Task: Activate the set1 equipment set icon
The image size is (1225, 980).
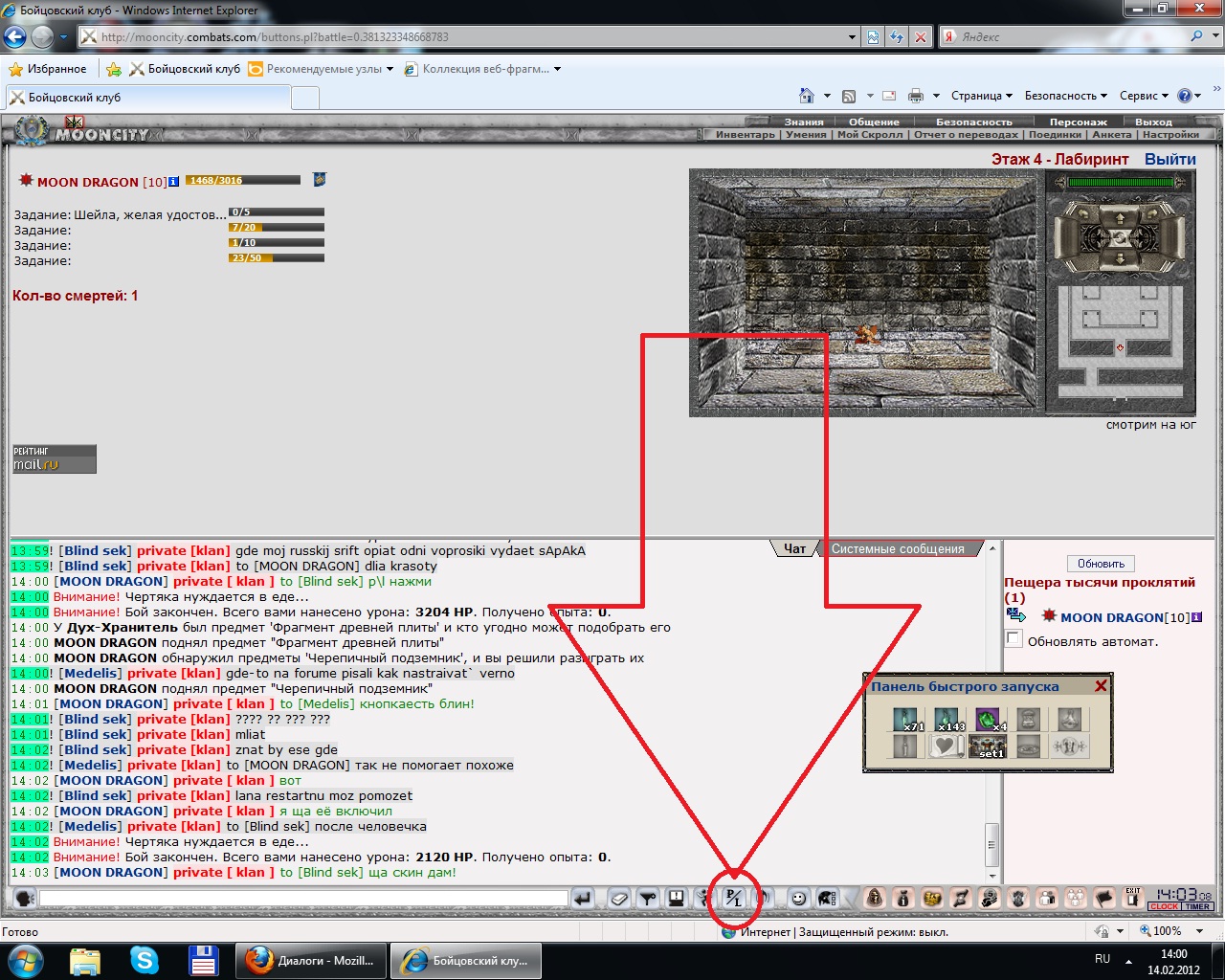Action: click(988, 746)
